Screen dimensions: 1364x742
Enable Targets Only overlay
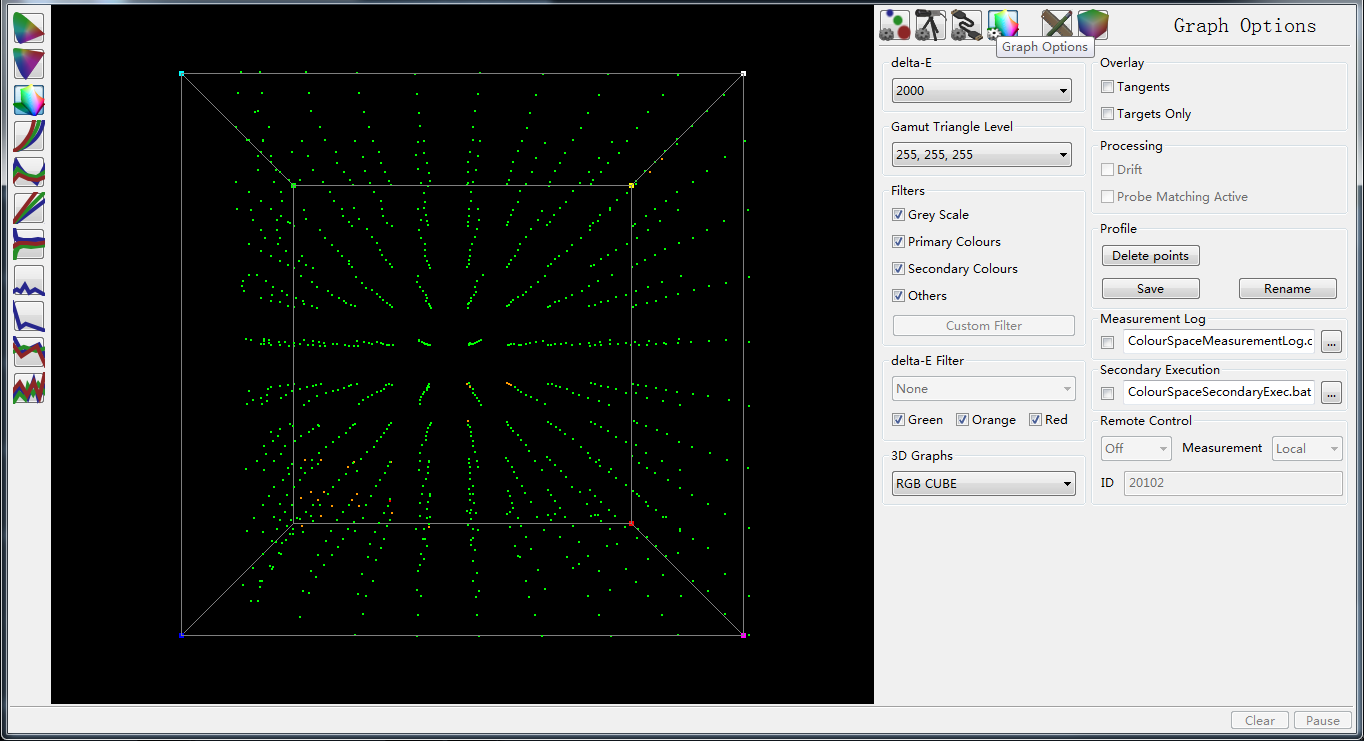tap(1107, 114)
